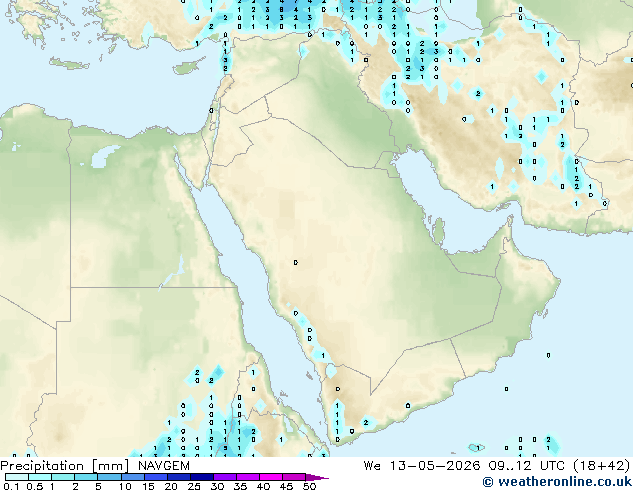Screen dimensions: 634x490
Task: Click the '15' legend scale label
Action: (148, 486)
